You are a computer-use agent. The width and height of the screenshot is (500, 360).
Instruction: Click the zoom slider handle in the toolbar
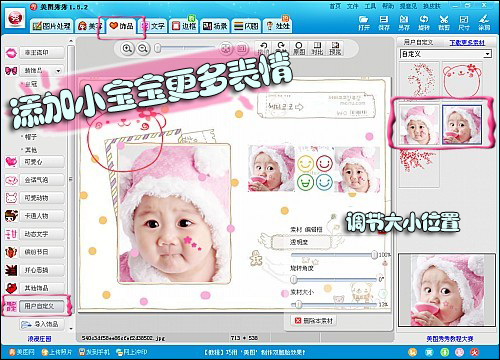[158, 48]
